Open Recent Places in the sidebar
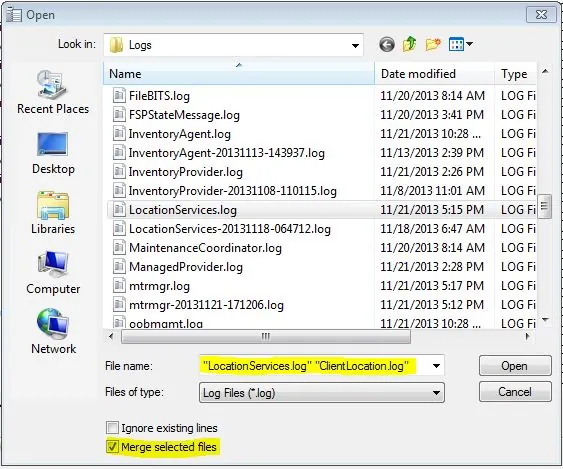The image size is (563, 469). tap(53, 92)
